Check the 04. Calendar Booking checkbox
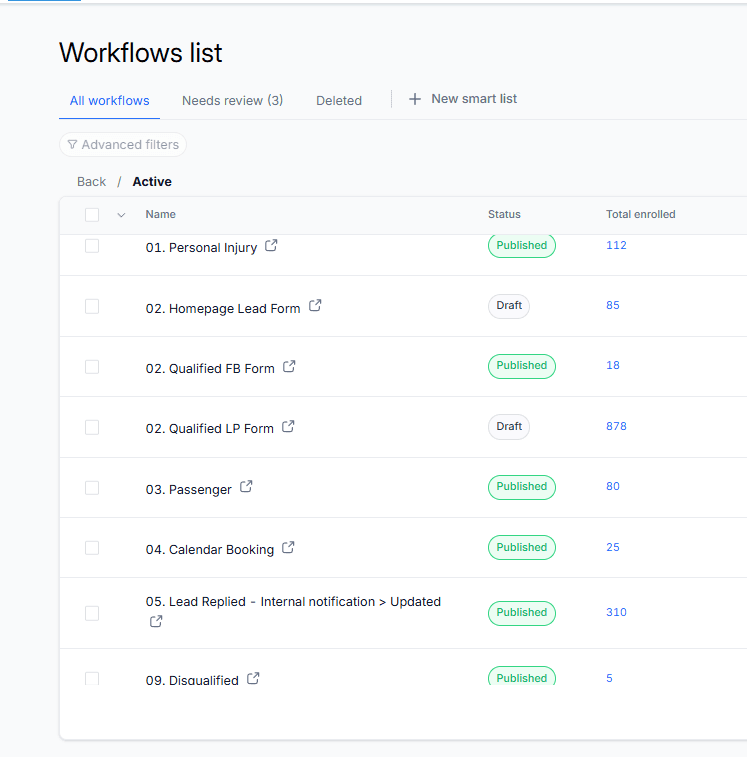The height and width of the screenshot is (757, 747). 92,548
